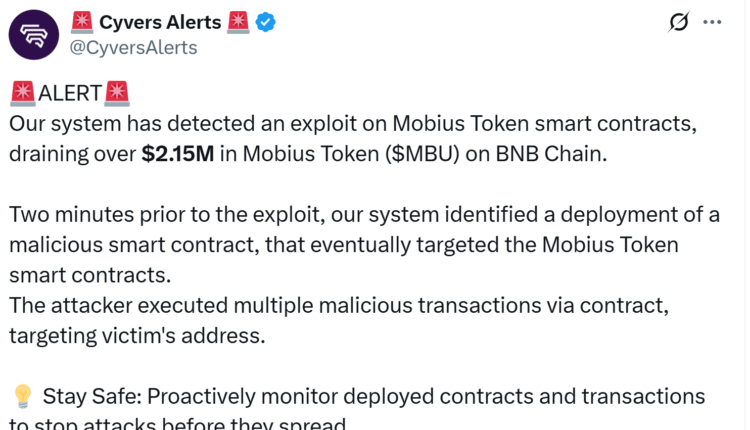Click the blue verified checkmark badge

[266, 21]
